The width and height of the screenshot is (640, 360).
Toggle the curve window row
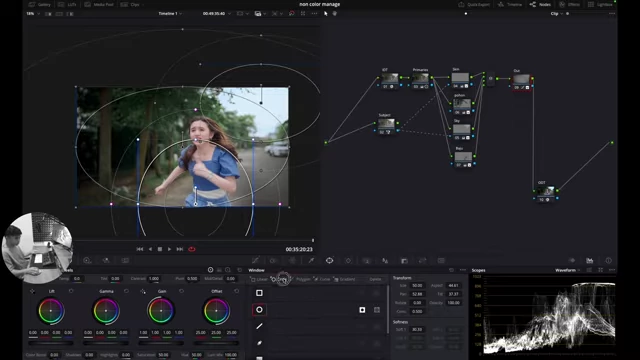point(259,343)
